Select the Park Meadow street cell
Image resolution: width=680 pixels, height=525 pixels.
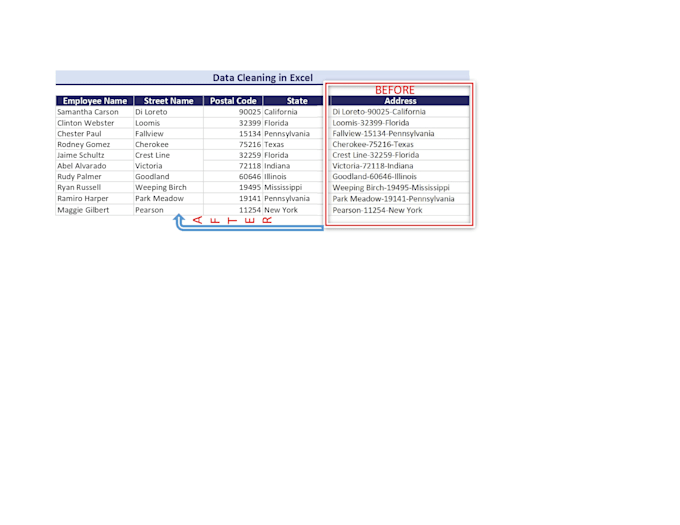point(168,198)
